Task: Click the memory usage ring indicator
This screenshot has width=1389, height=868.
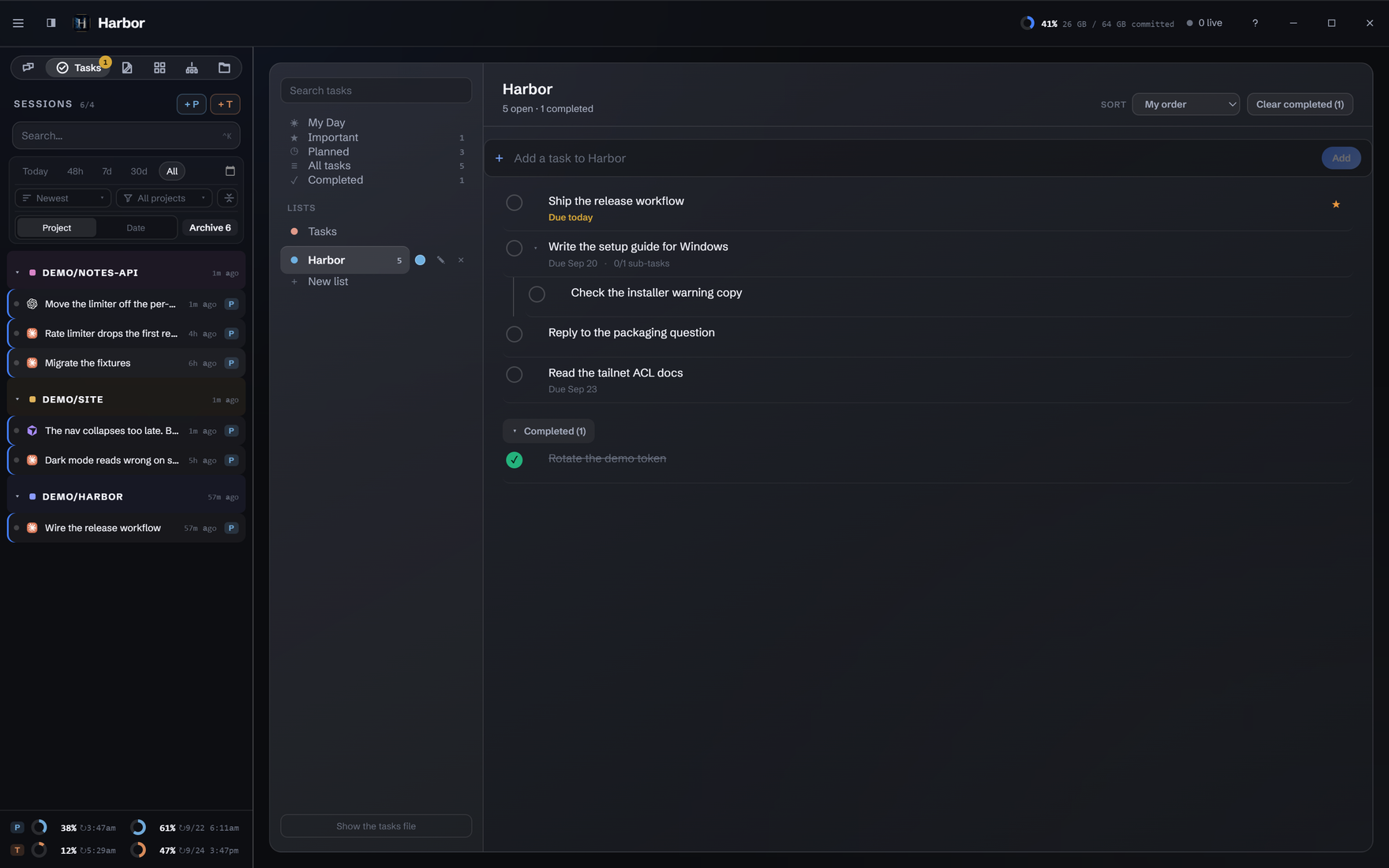Action: click(1027, 23)
